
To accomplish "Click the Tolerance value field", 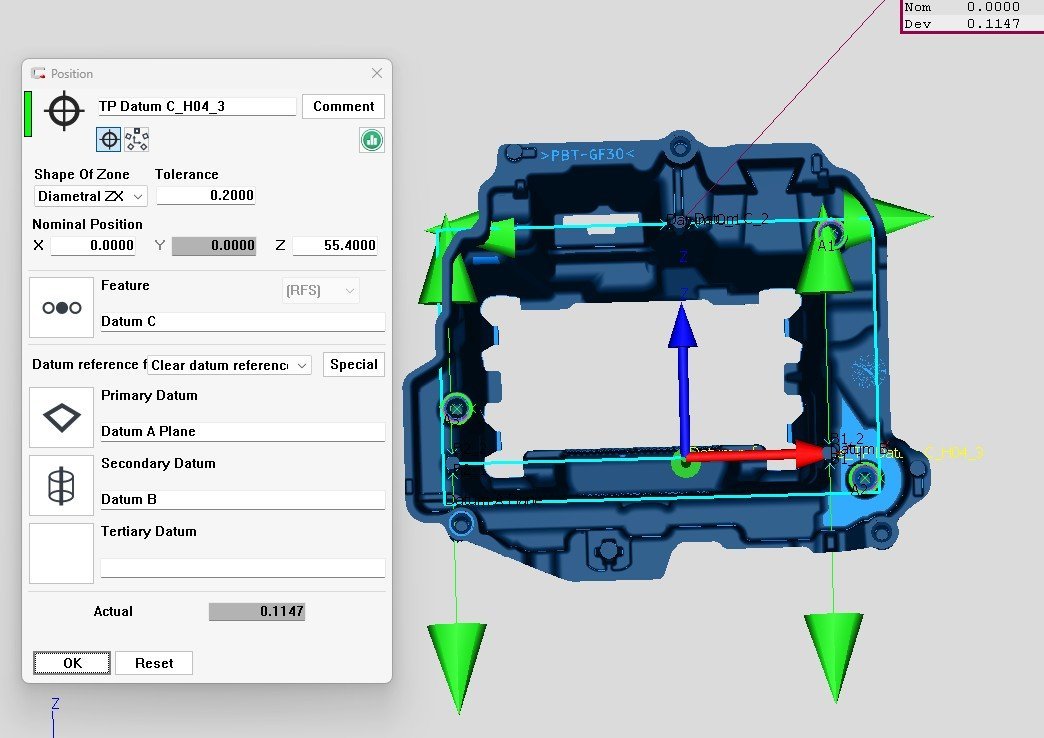I will 205,196.
